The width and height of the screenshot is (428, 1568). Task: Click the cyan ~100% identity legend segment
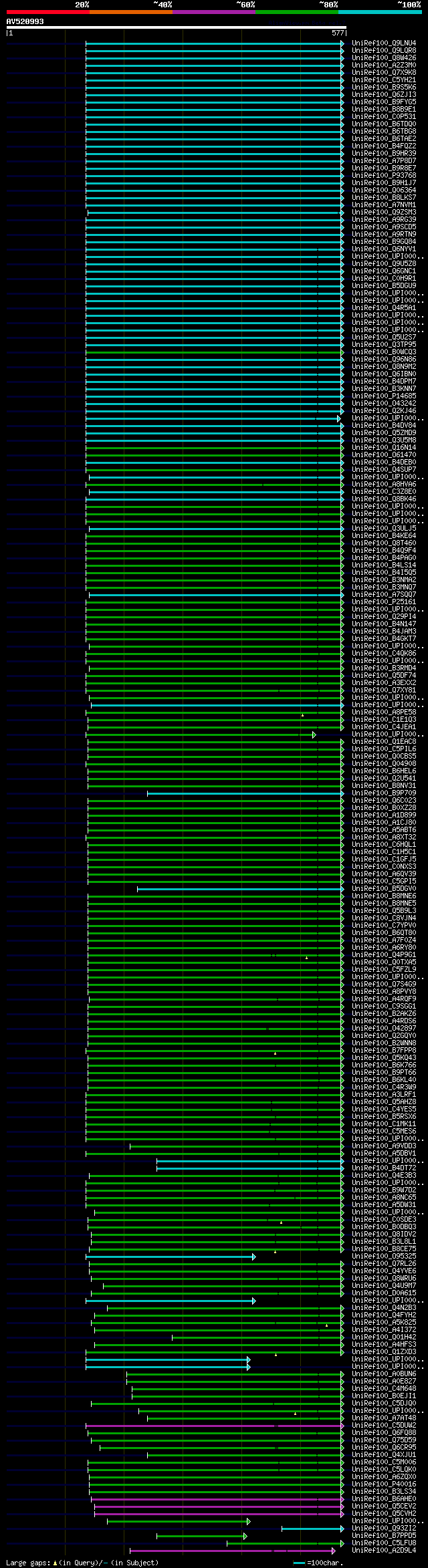point(379,12)
